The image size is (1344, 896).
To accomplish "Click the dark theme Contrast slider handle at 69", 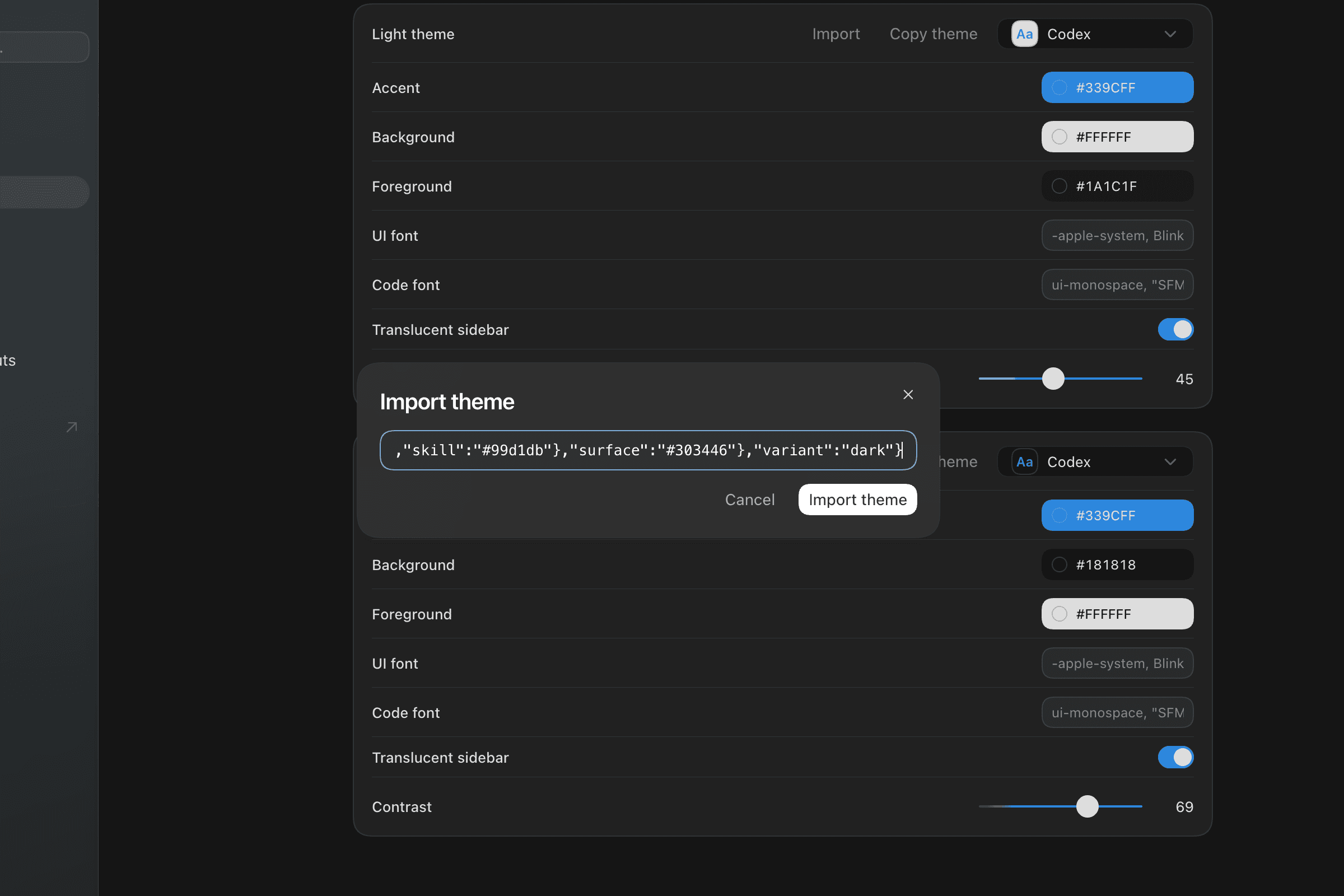I will (x=1087, y=806).
